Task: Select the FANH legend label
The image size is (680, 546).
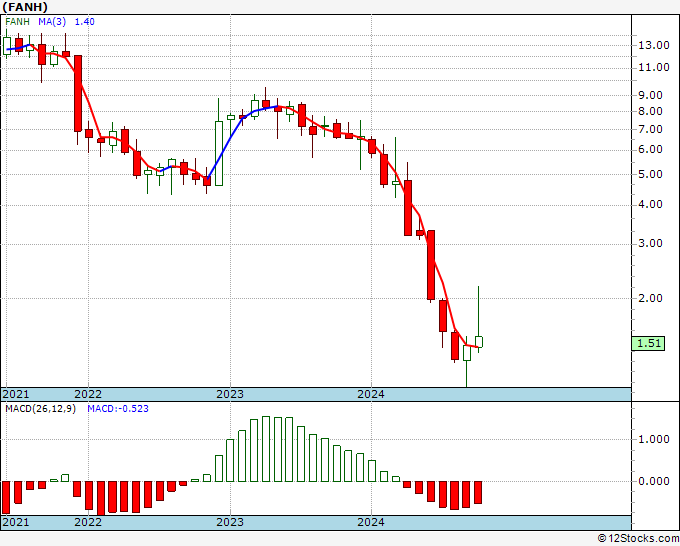Action: 17,22
